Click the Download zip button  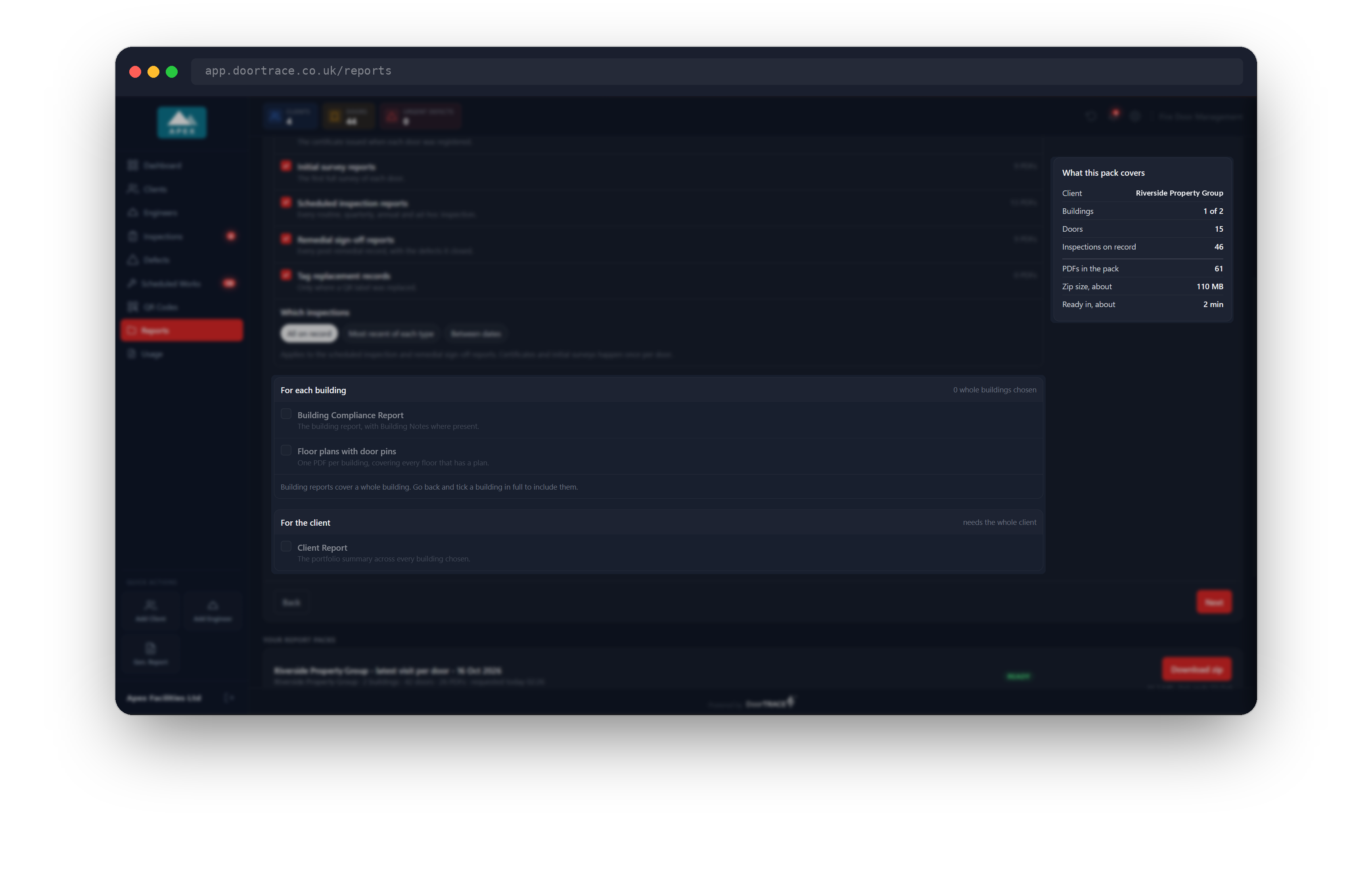coord(1196,670)
